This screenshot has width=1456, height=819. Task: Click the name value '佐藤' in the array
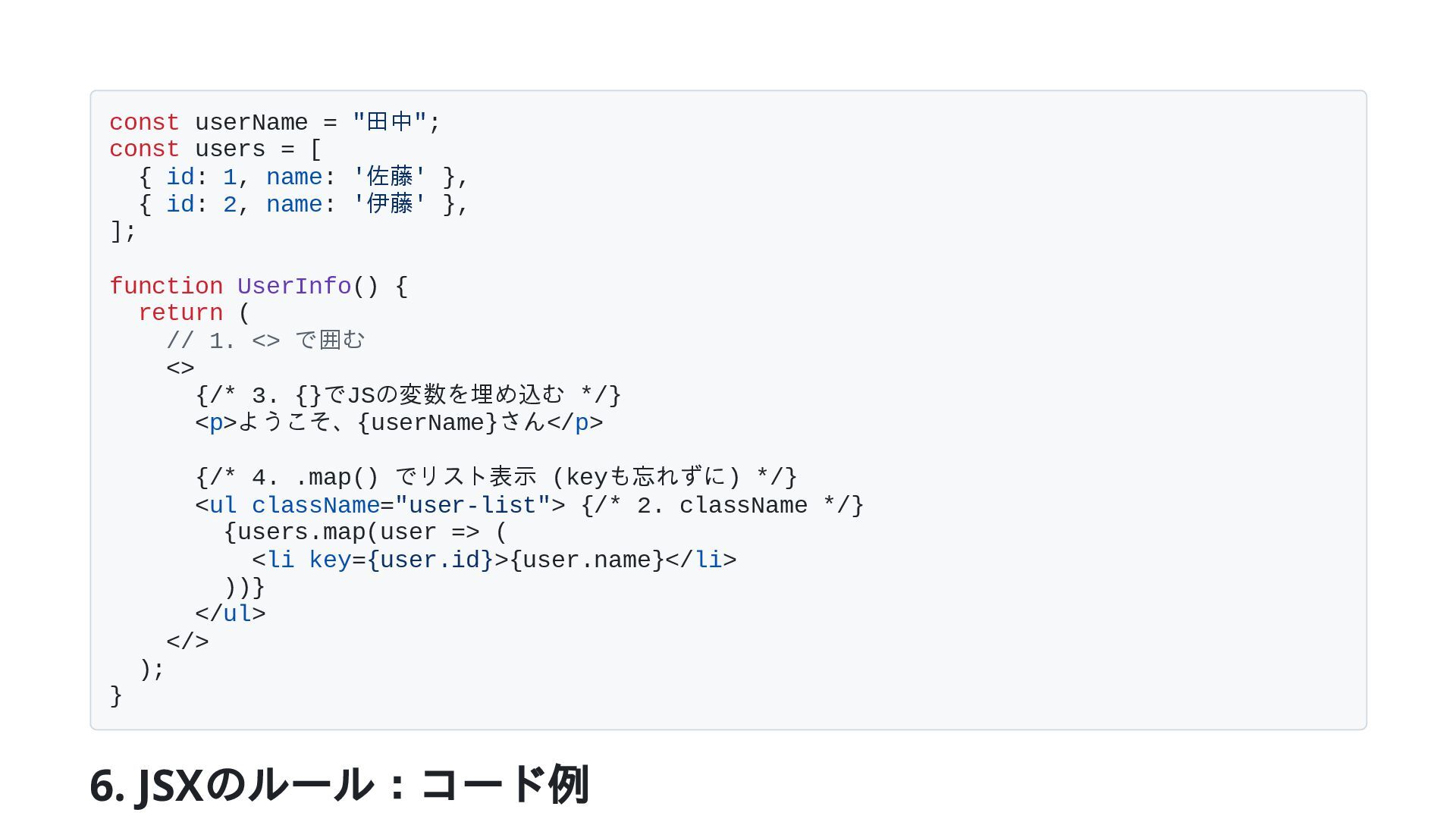(389, 177)
